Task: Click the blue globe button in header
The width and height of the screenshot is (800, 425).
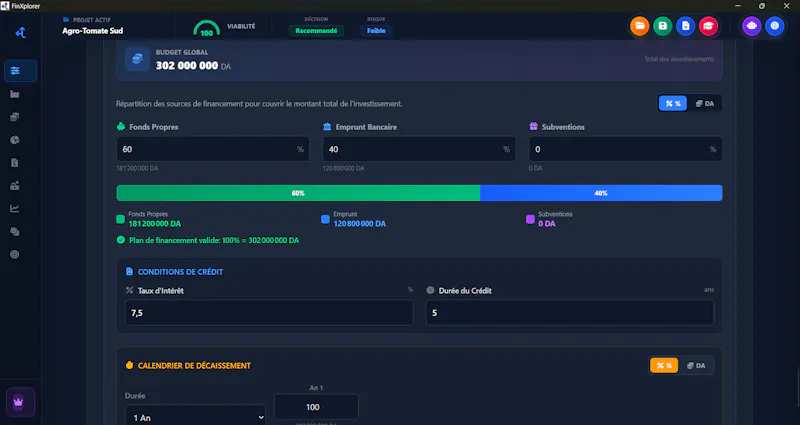Action: point(774,26)
